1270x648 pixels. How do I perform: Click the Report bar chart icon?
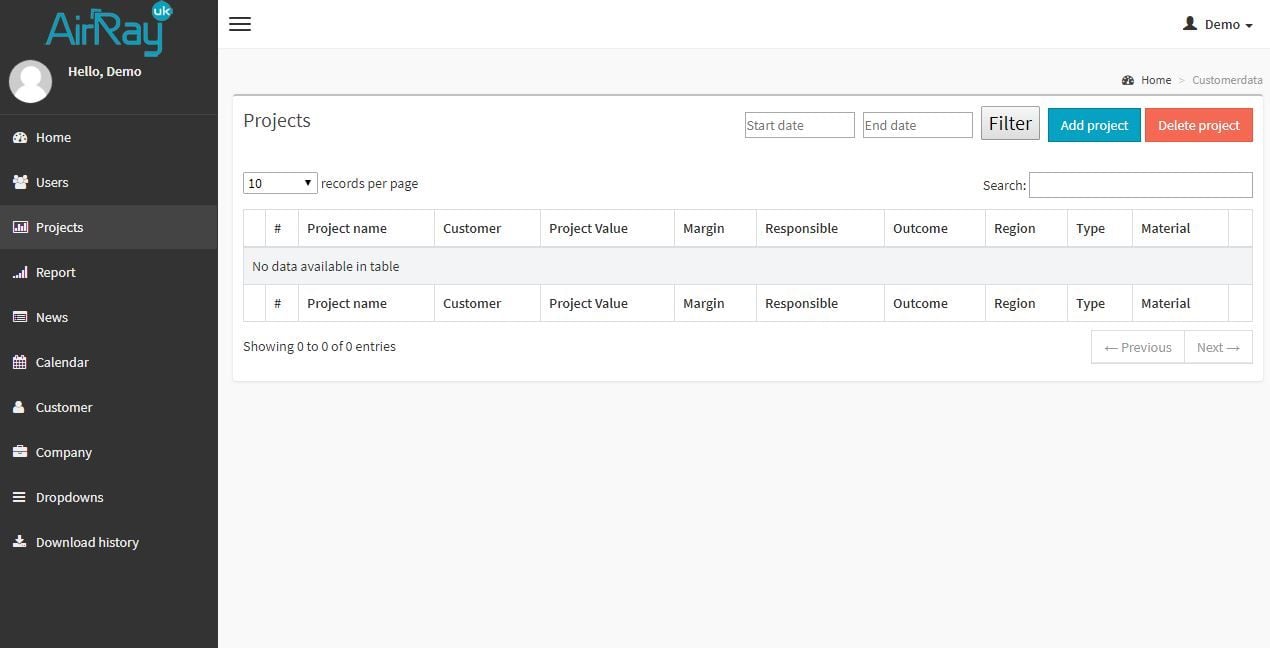tap(20, 273)
